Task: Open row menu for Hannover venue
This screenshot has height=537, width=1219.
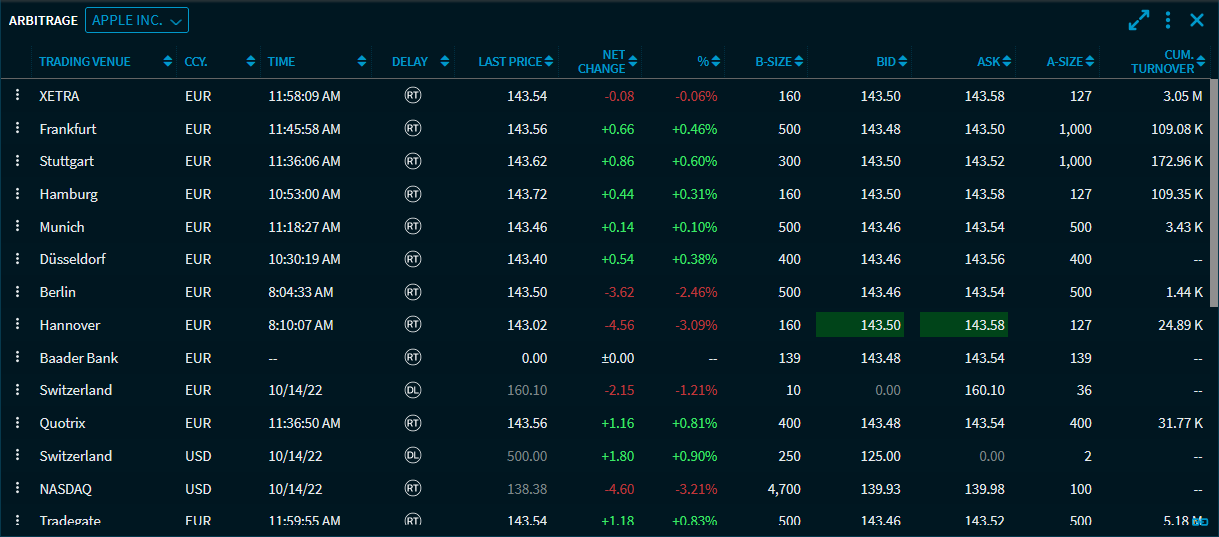Action: pos(17,325)
